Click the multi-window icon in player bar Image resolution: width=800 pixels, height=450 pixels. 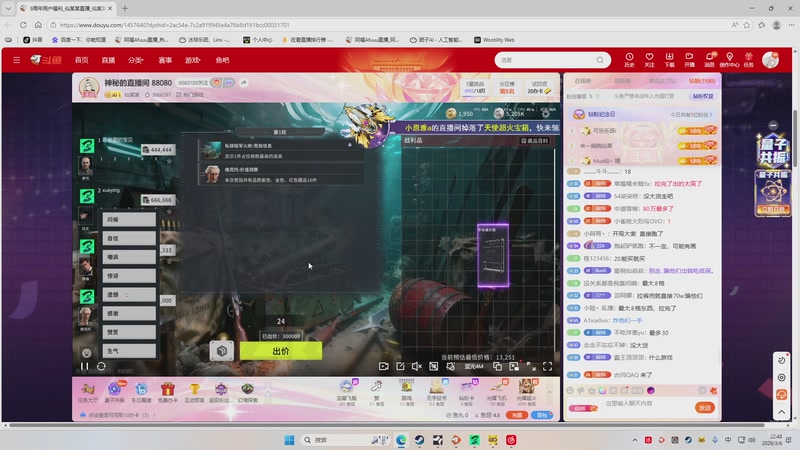pos(497,366)
